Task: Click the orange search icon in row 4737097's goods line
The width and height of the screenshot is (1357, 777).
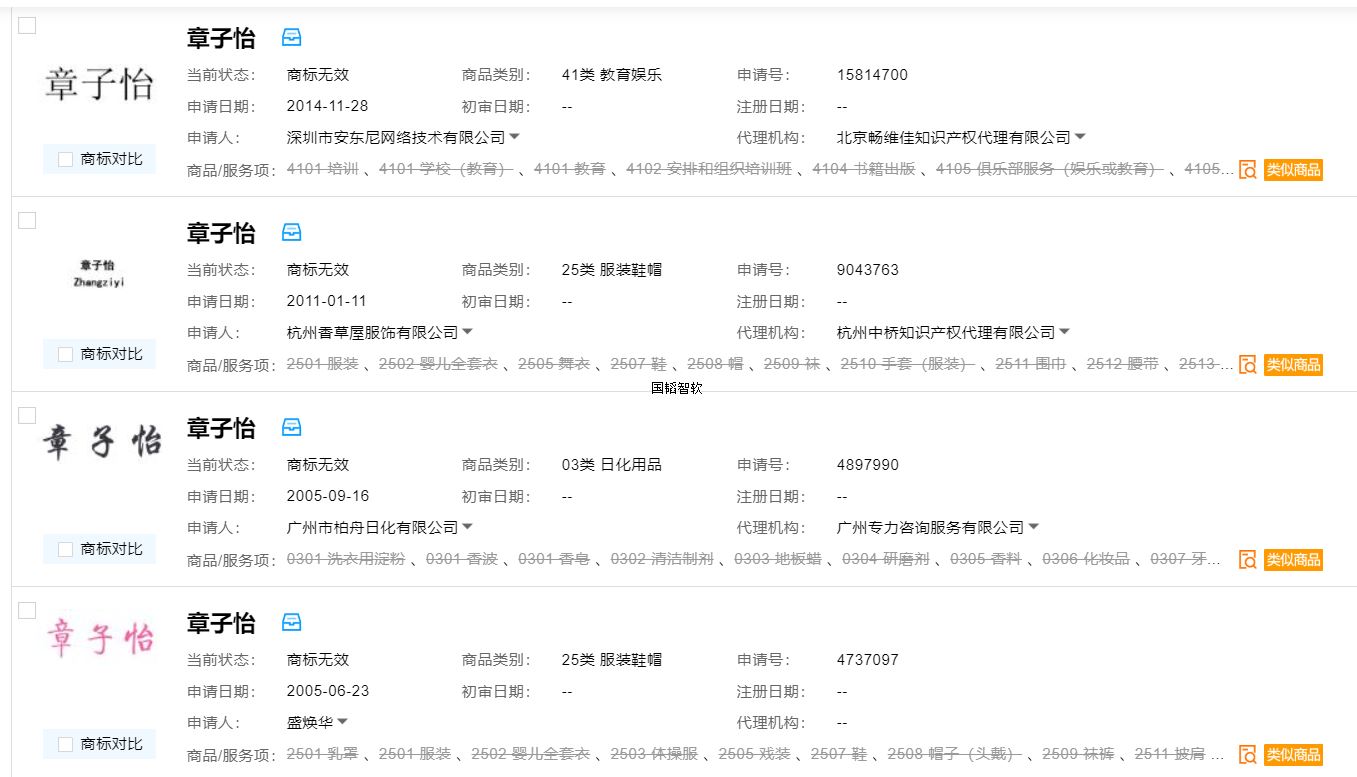Action: pos(1247,755)
